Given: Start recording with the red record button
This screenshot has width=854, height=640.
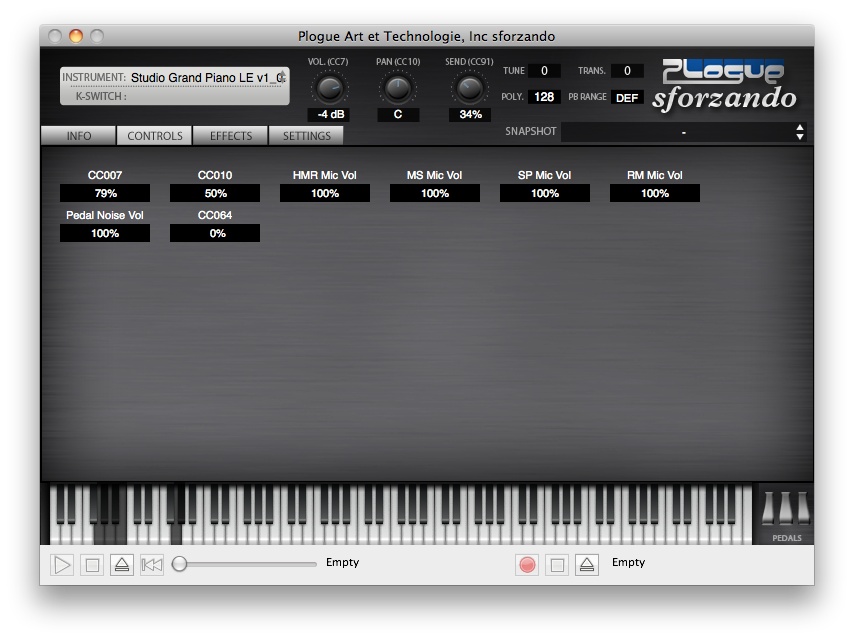Looking at the screenshot, I should 527,565.
